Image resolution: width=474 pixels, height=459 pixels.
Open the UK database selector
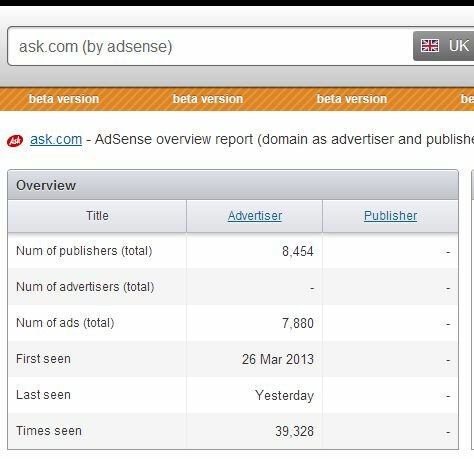pyautogui.click(x=444, y=46)
